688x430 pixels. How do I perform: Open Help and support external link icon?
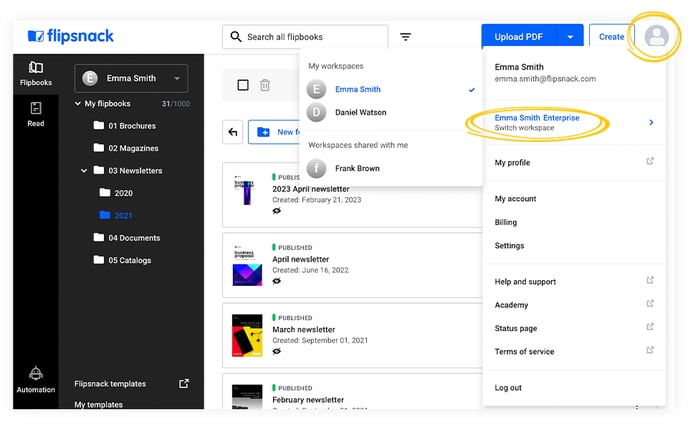[650, 280]
